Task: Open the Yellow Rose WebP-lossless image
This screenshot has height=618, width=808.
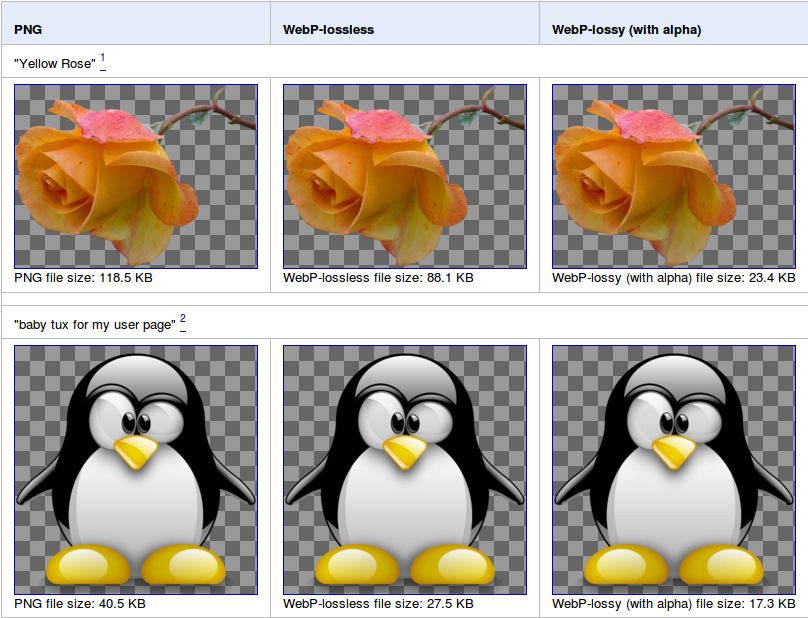Action: (405, 176)
